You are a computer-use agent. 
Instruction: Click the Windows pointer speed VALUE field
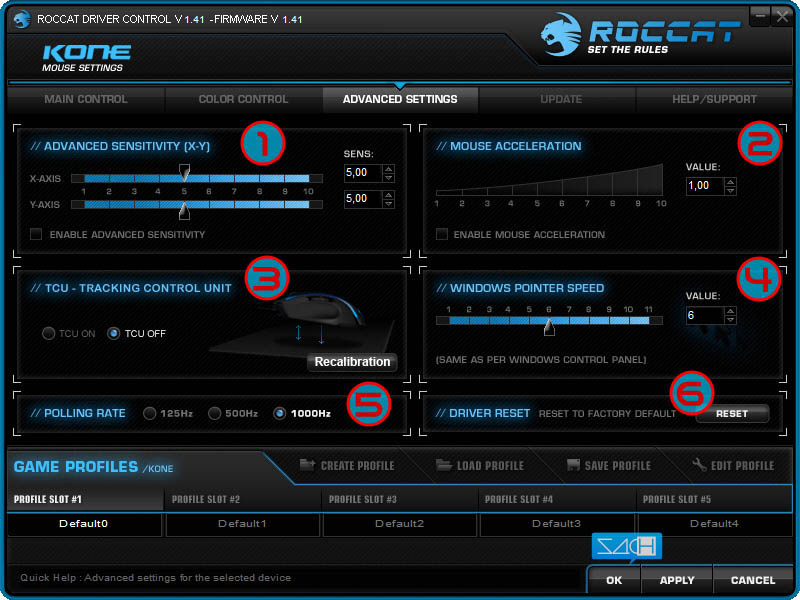tap(705, 315)
